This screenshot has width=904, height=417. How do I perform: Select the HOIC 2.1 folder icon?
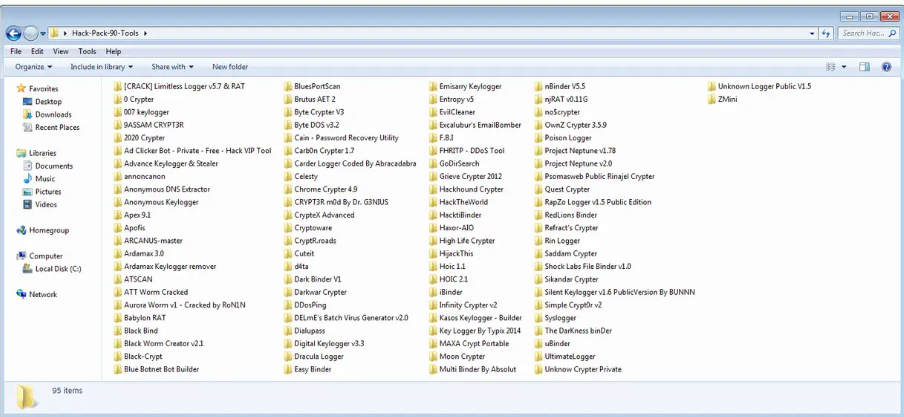point(434,279)
